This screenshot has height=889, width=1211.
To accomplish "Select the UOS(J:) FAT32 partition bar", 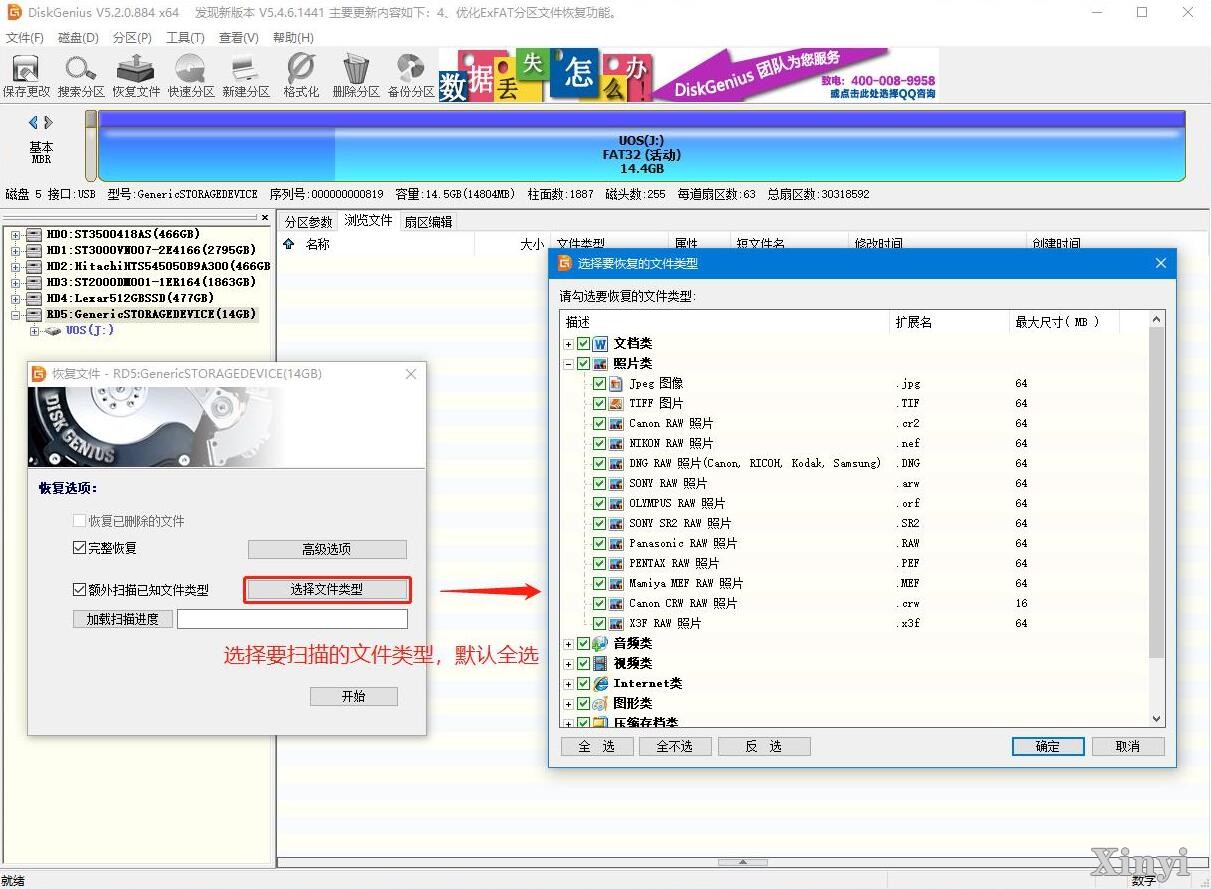I will click(642, 146).
